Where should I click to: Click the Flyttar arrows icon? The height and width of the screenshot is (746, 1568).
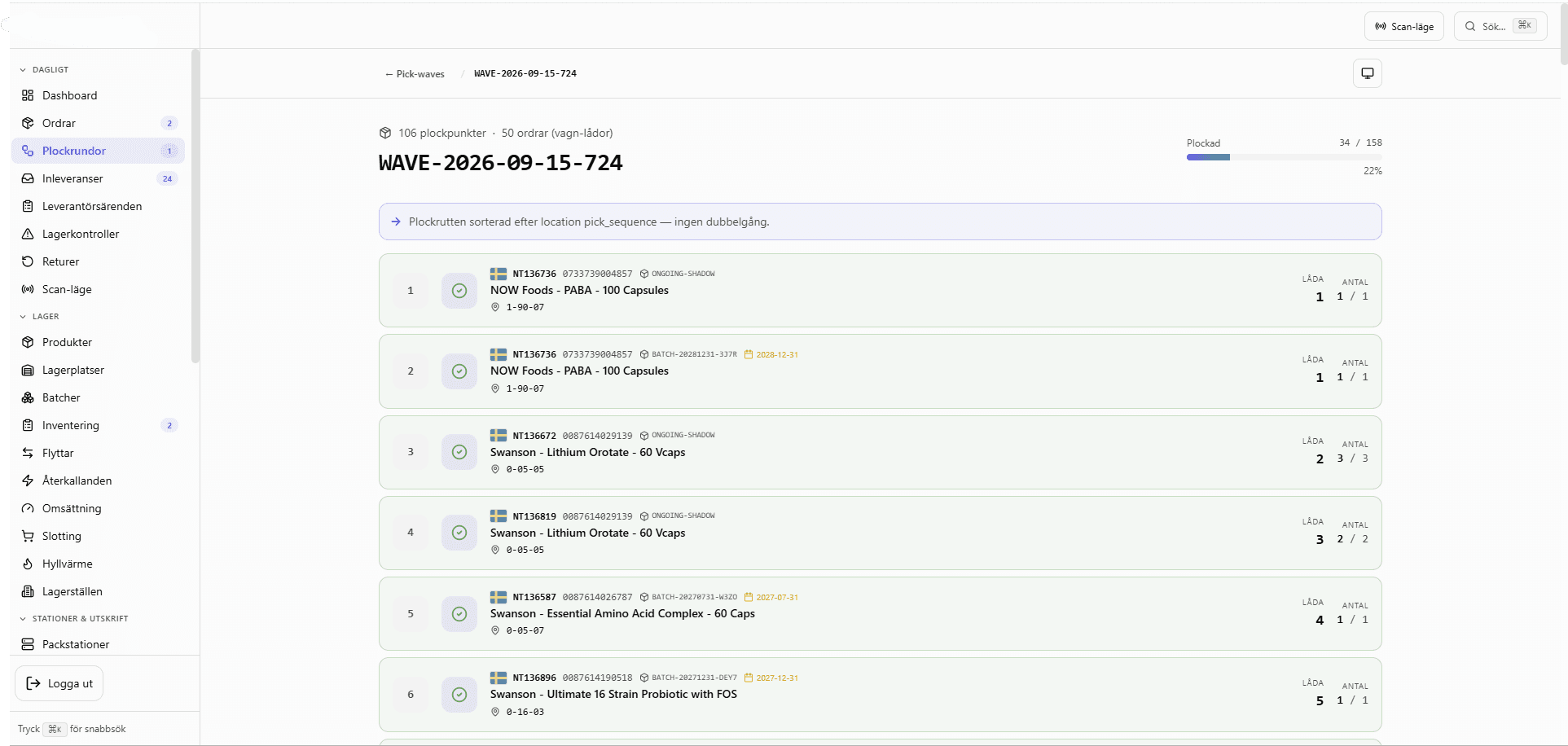28,453
